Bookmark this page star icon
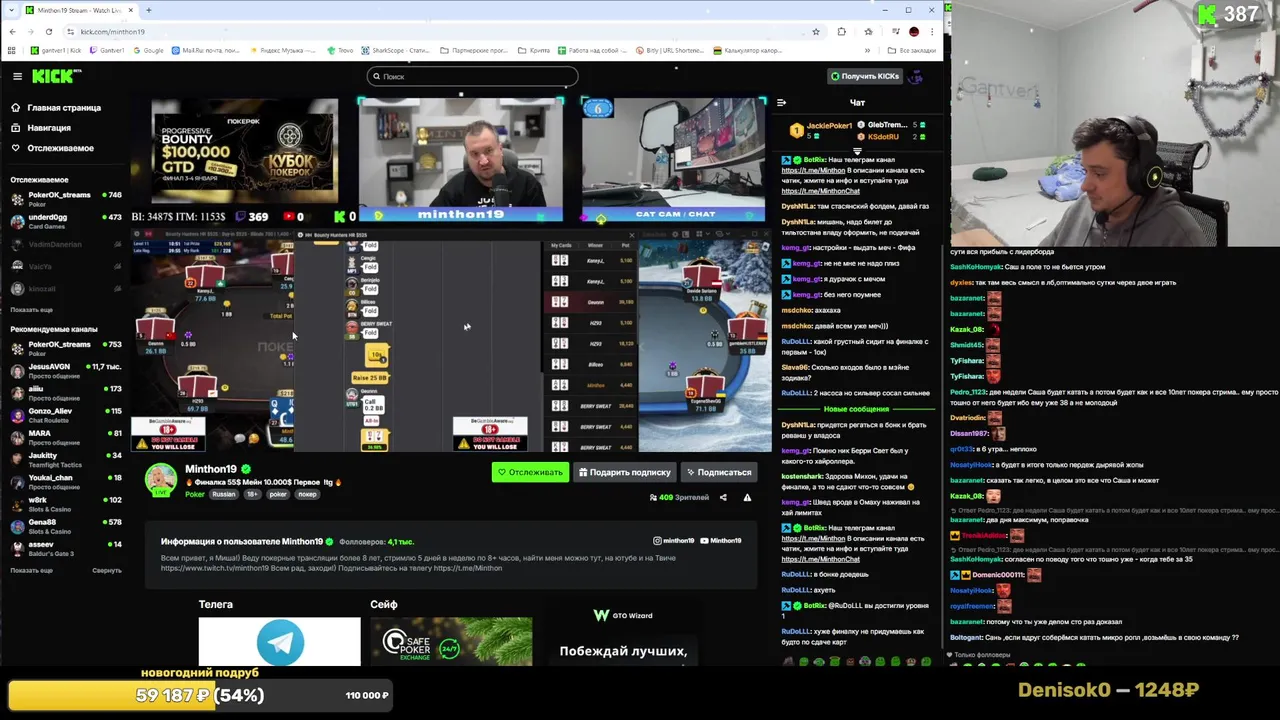This screenshot has width=1280, height=720. [815, 32]
